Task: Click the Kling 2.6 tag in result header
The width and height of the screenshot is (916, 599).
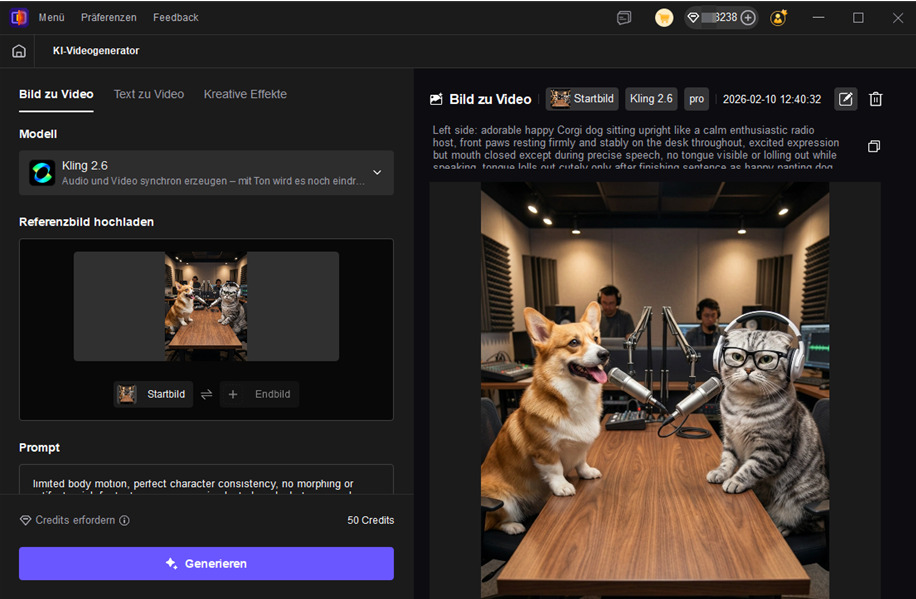Action: pos(651,99)
